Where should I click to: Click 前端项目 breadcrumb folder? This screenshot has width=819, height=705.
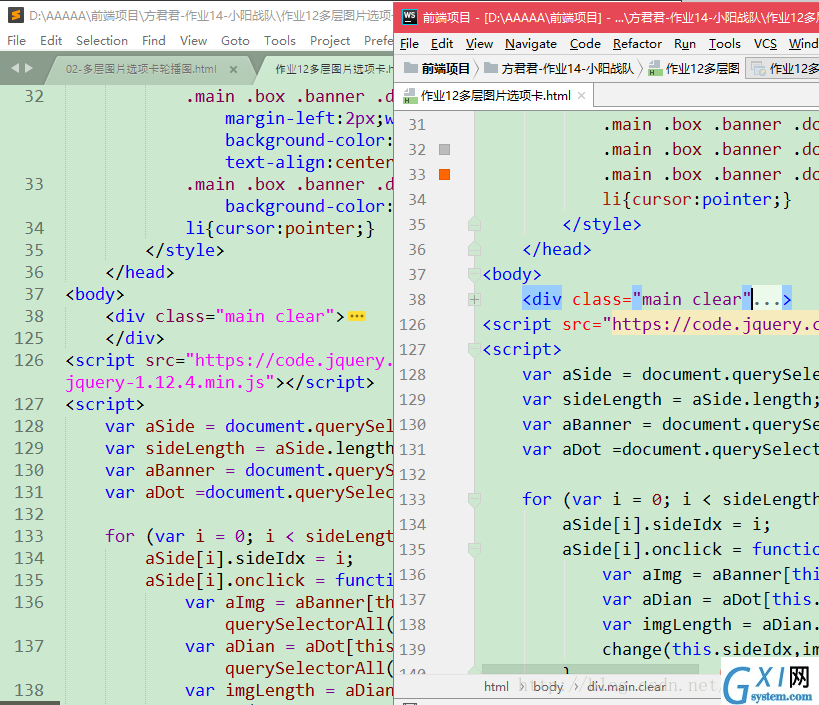point(438,68)
